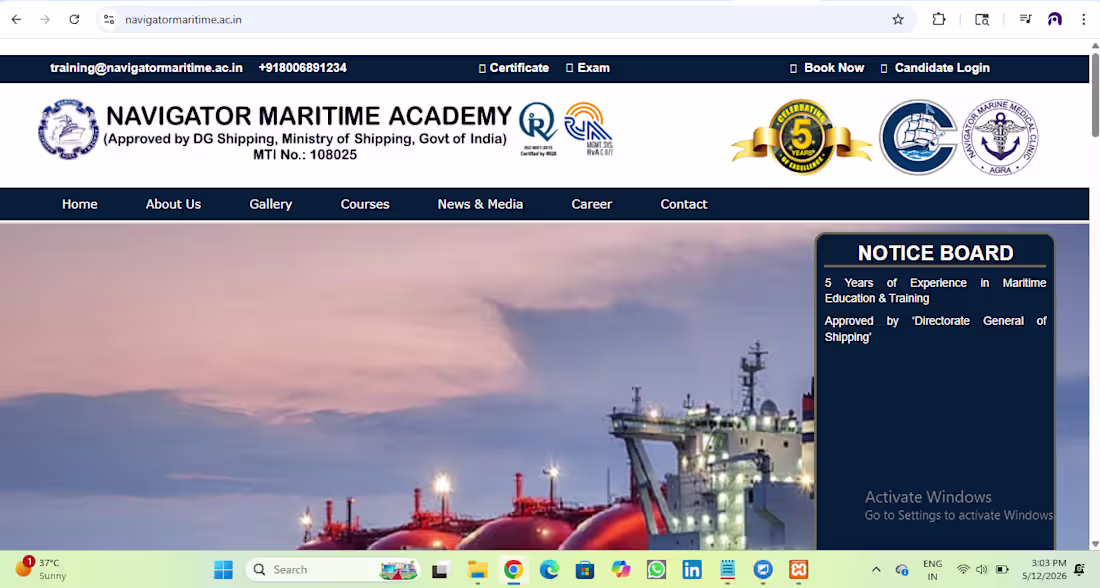Click the tab search icon beside extensions

point(982,20)
